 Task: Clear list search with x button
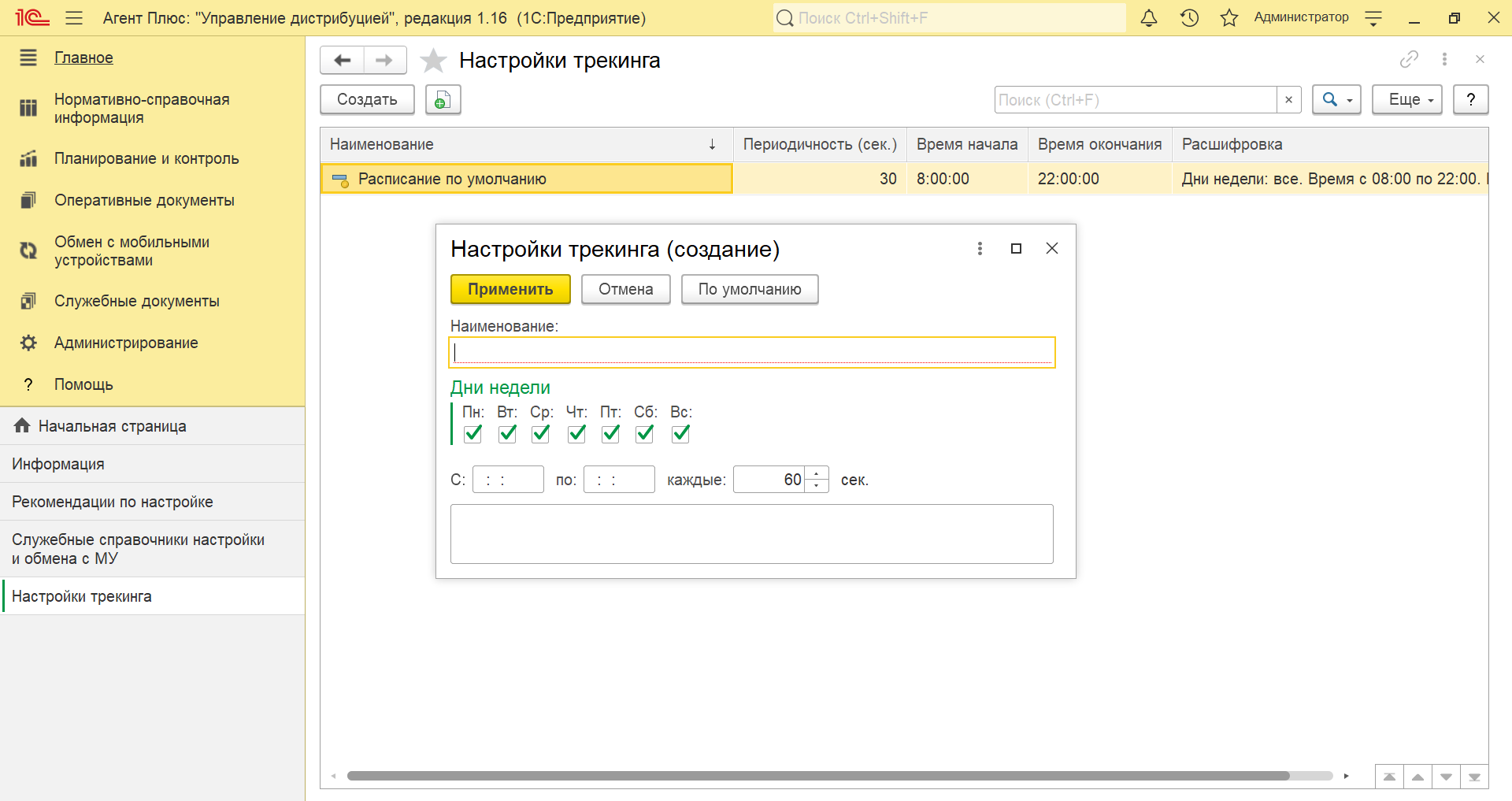pos(1288,100)
